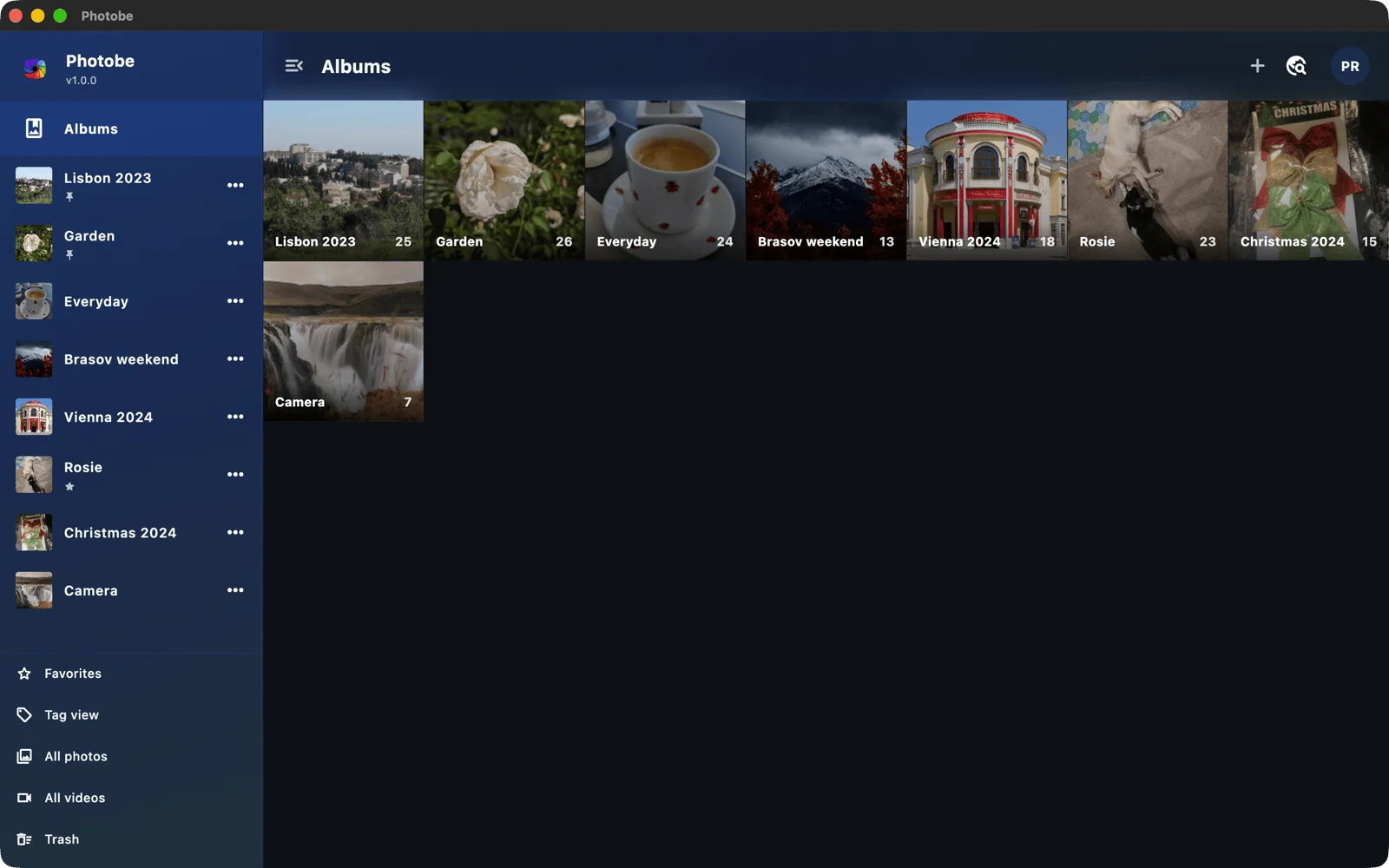The height and width of the screenshot is (868, 1389).
Task: Select Rosie album in the sidebar
Action: point(131,475)
